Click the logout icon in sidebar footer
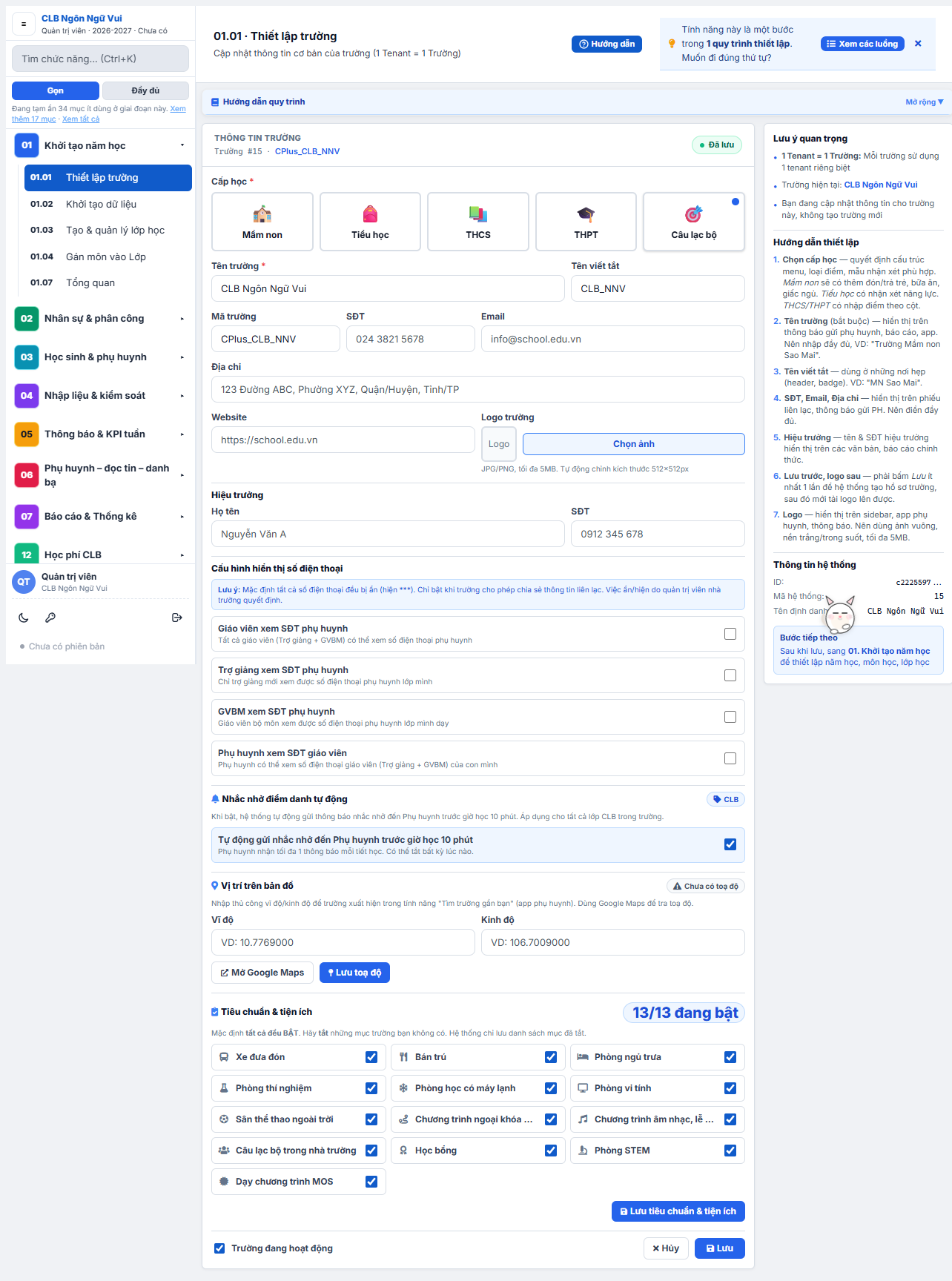This screenshot has height=1281, width=952. (176, 618)
